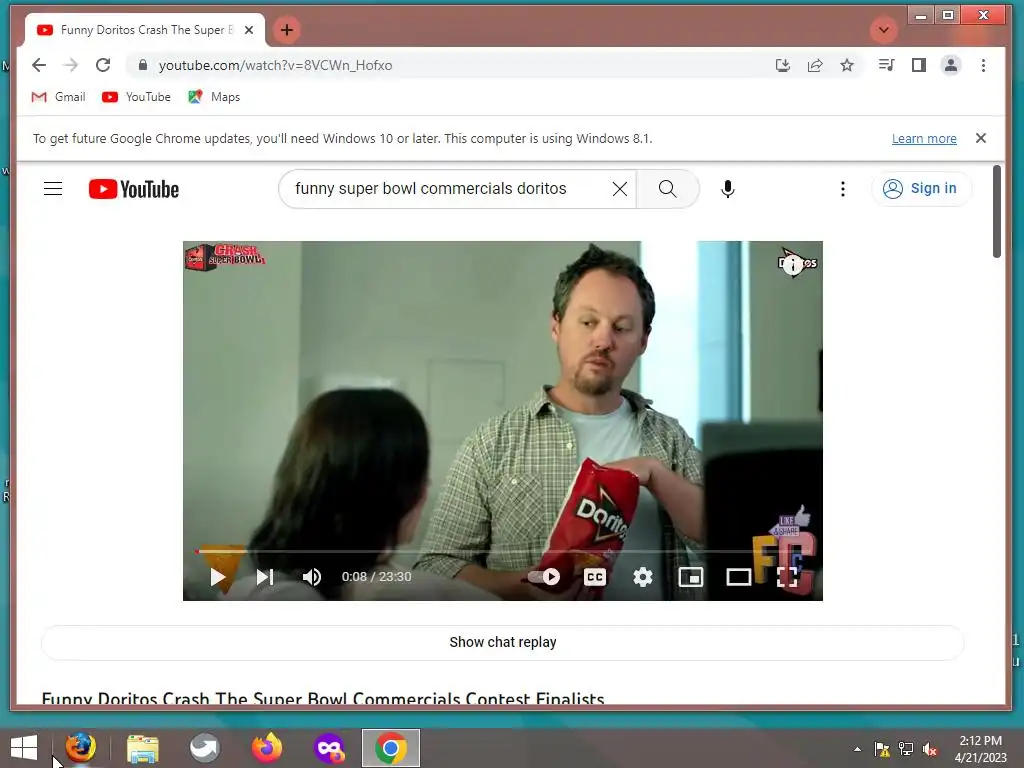Click the page vertical scrollbar

(997, 212)
